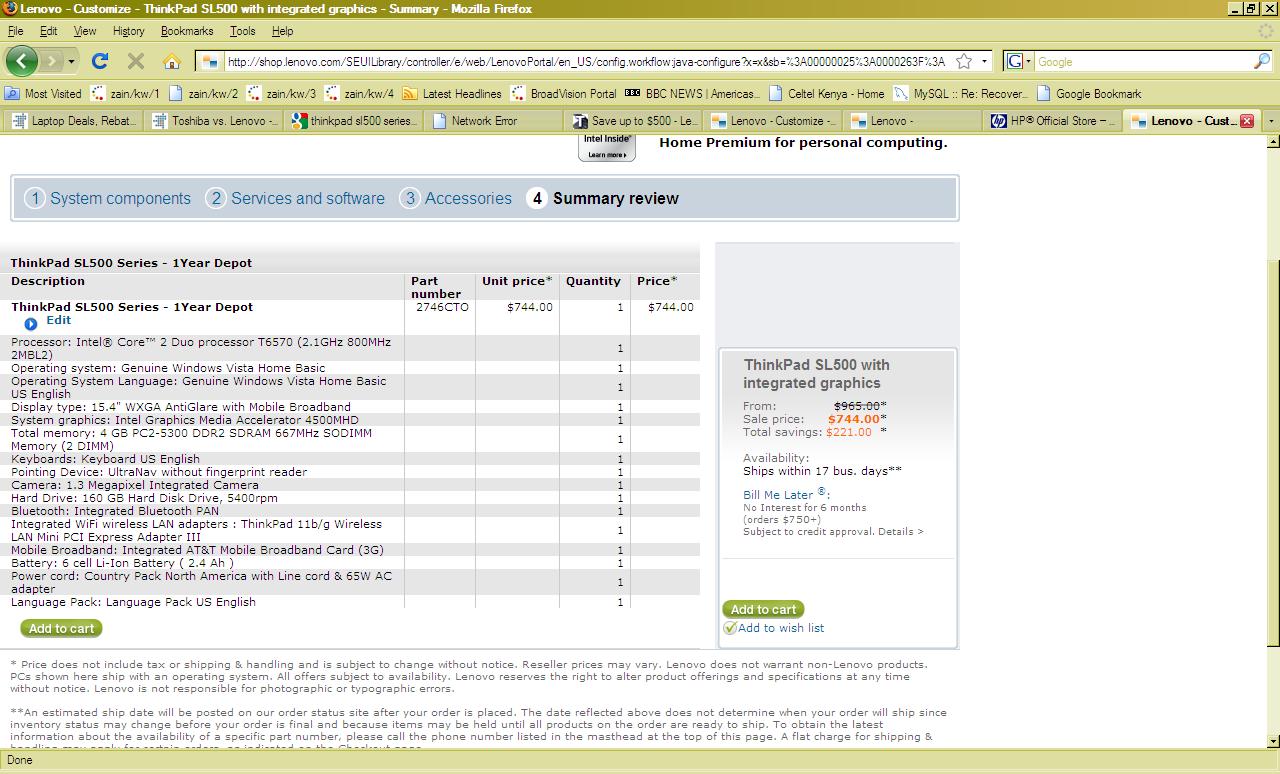Switch to the Laptop Deals, Rebat... tab

click(x=73, y=120)
